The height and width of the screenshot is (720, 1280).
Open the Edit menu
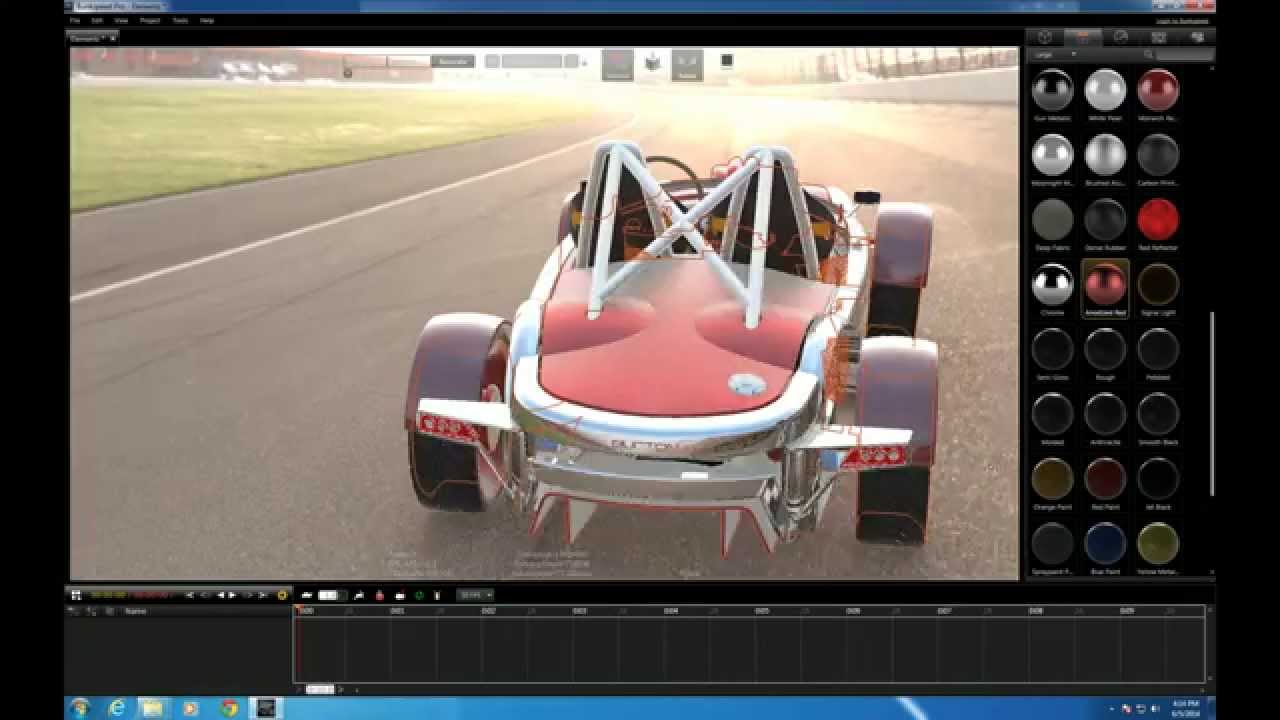coord(97,20)
